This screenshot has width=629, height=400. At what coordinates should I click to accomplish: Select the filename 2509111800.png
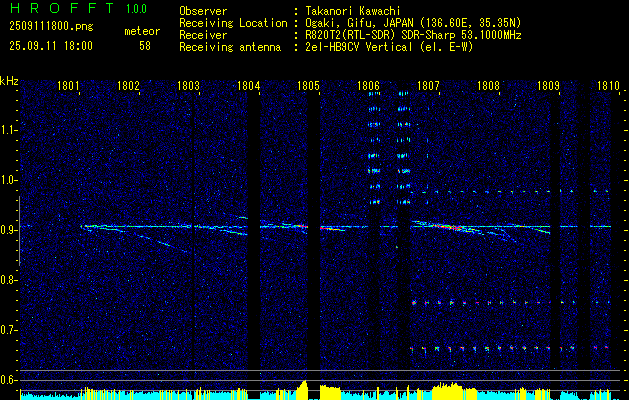[x=51, y=27]
